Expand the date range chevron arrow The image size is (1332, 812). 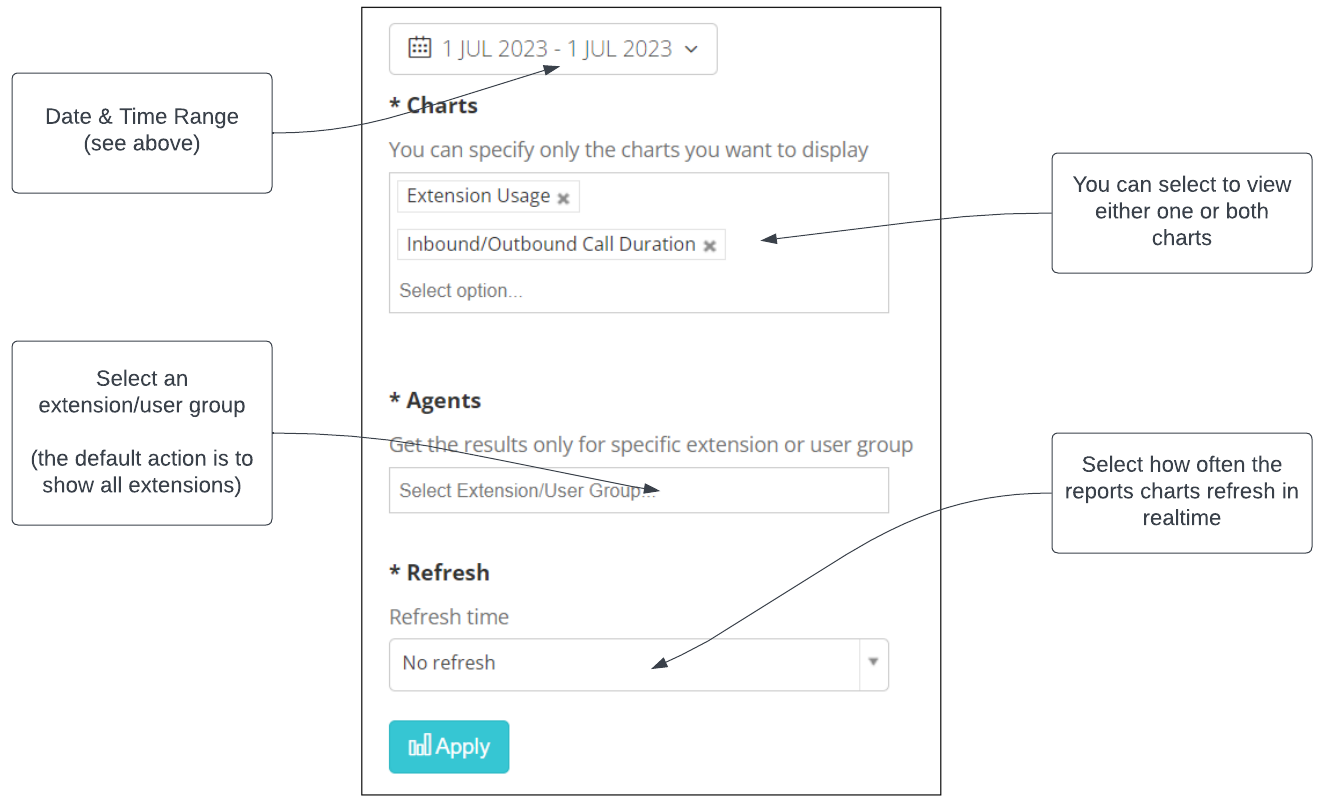click(x=691, y=49)
